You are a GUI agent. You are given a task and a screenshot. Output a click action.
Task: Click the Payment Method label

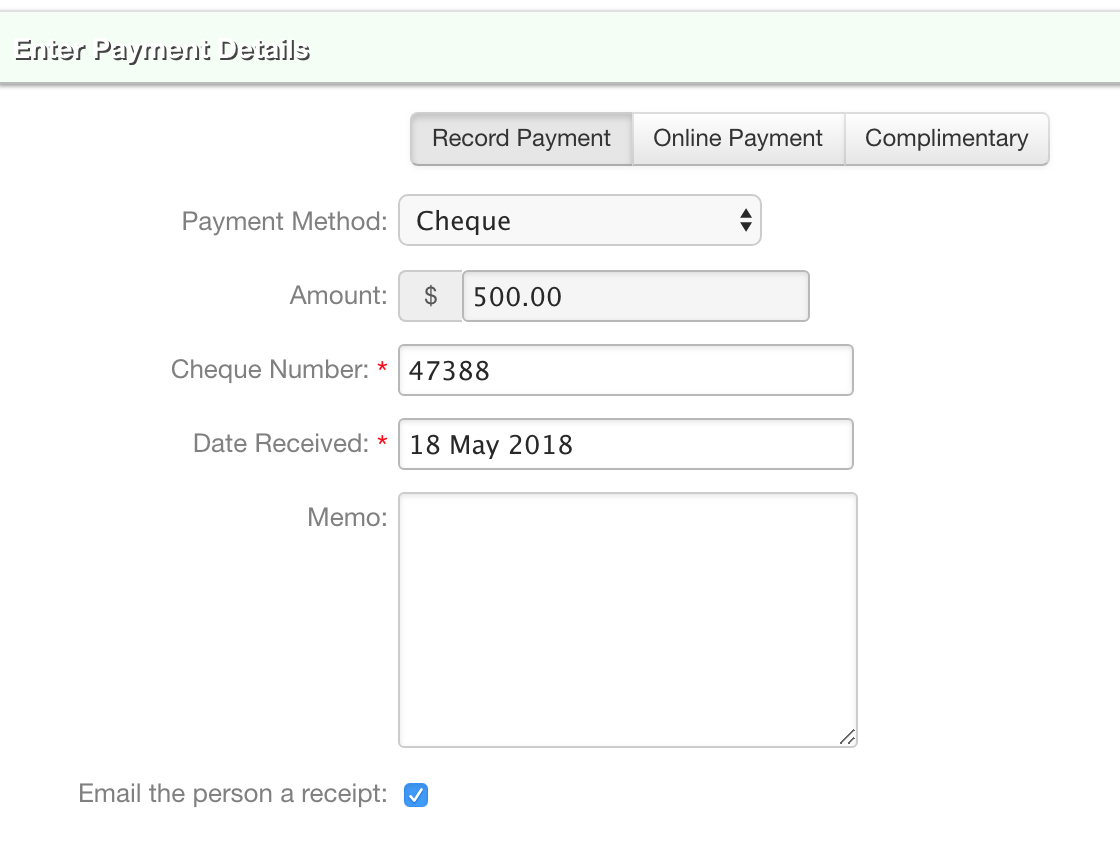tap(284, 221)
